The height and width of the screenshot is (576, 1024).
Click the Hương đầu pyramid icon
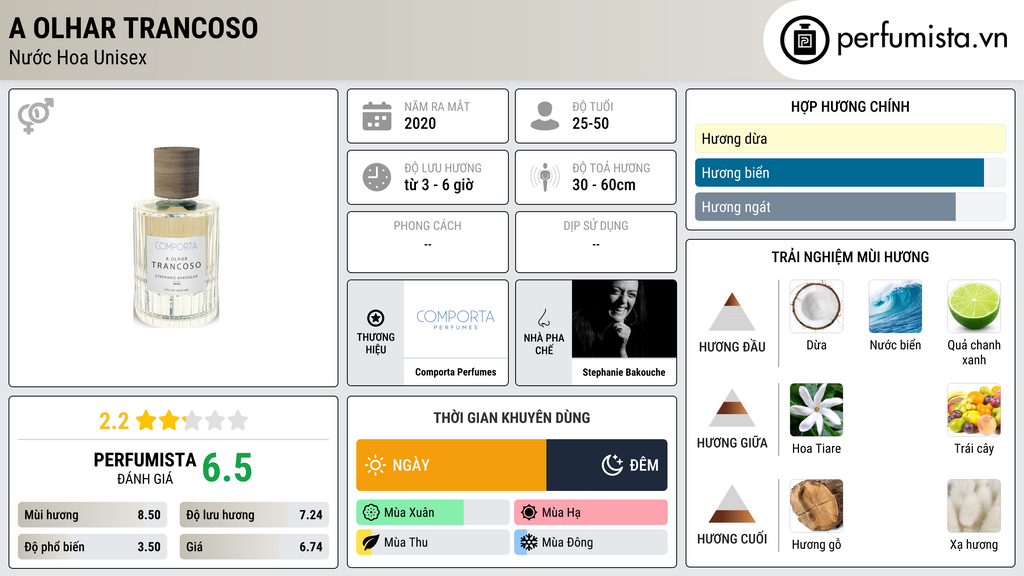click(x=732, y=312)
